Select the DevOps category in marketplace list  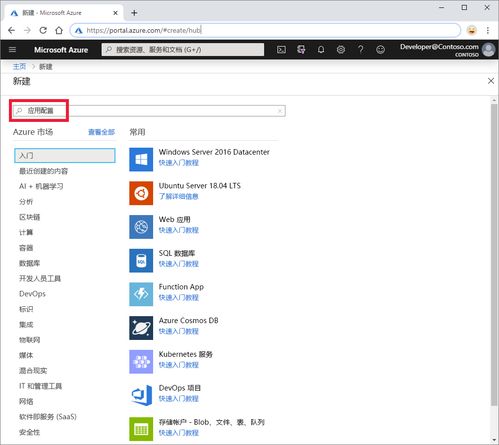[x=32, y=294]
